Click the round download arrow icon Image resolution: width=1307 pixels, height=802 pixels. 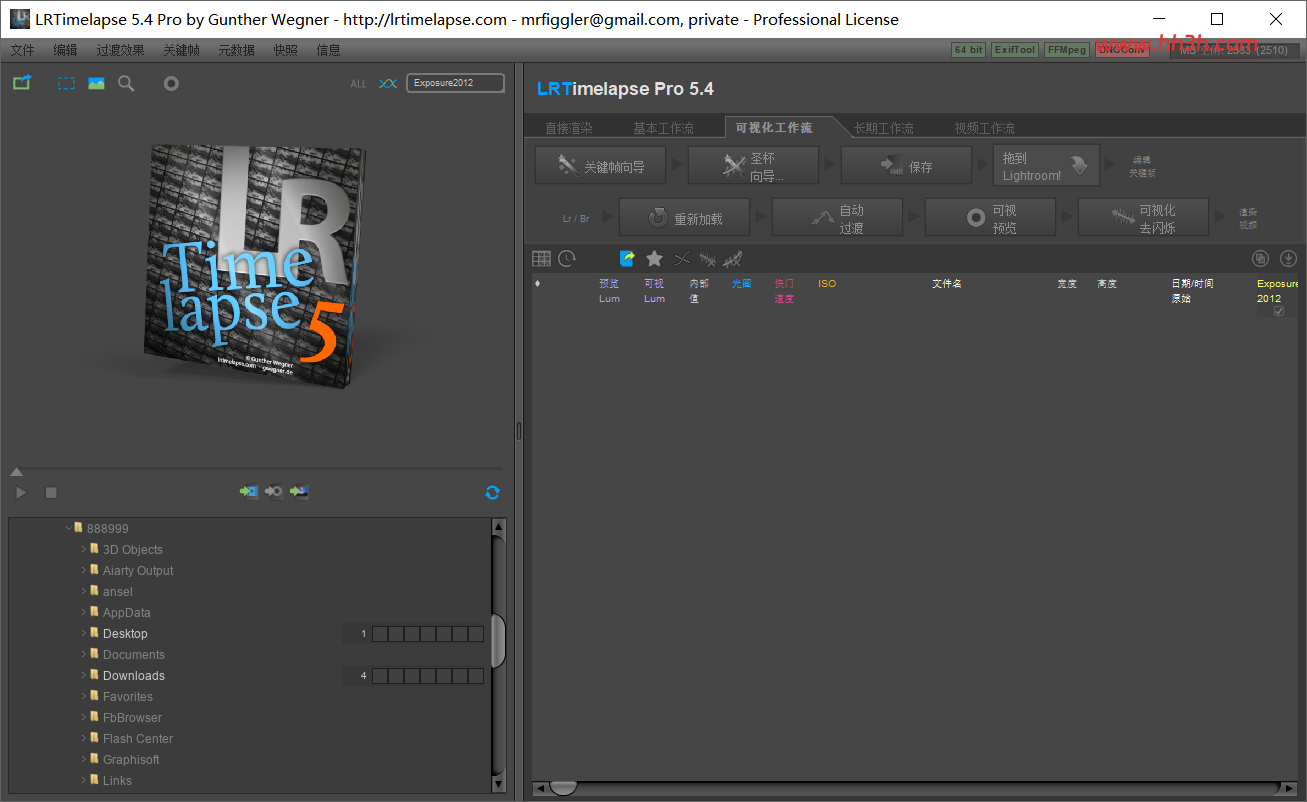pos(1288,259)
